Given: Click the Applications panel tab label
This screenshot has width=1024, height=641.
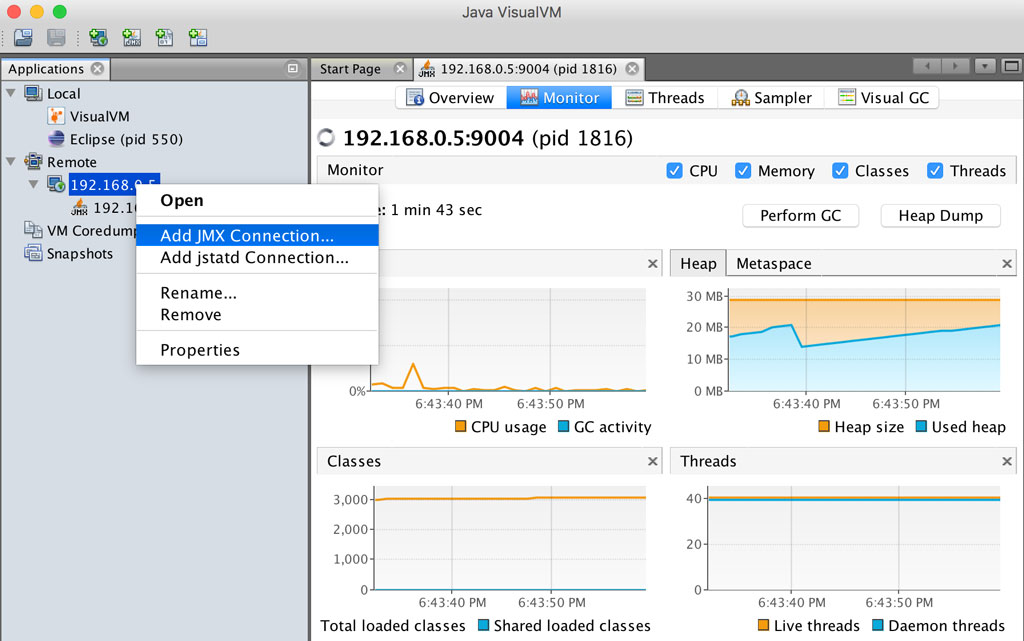Looking at the screenshot, I should tap(46, 69).
